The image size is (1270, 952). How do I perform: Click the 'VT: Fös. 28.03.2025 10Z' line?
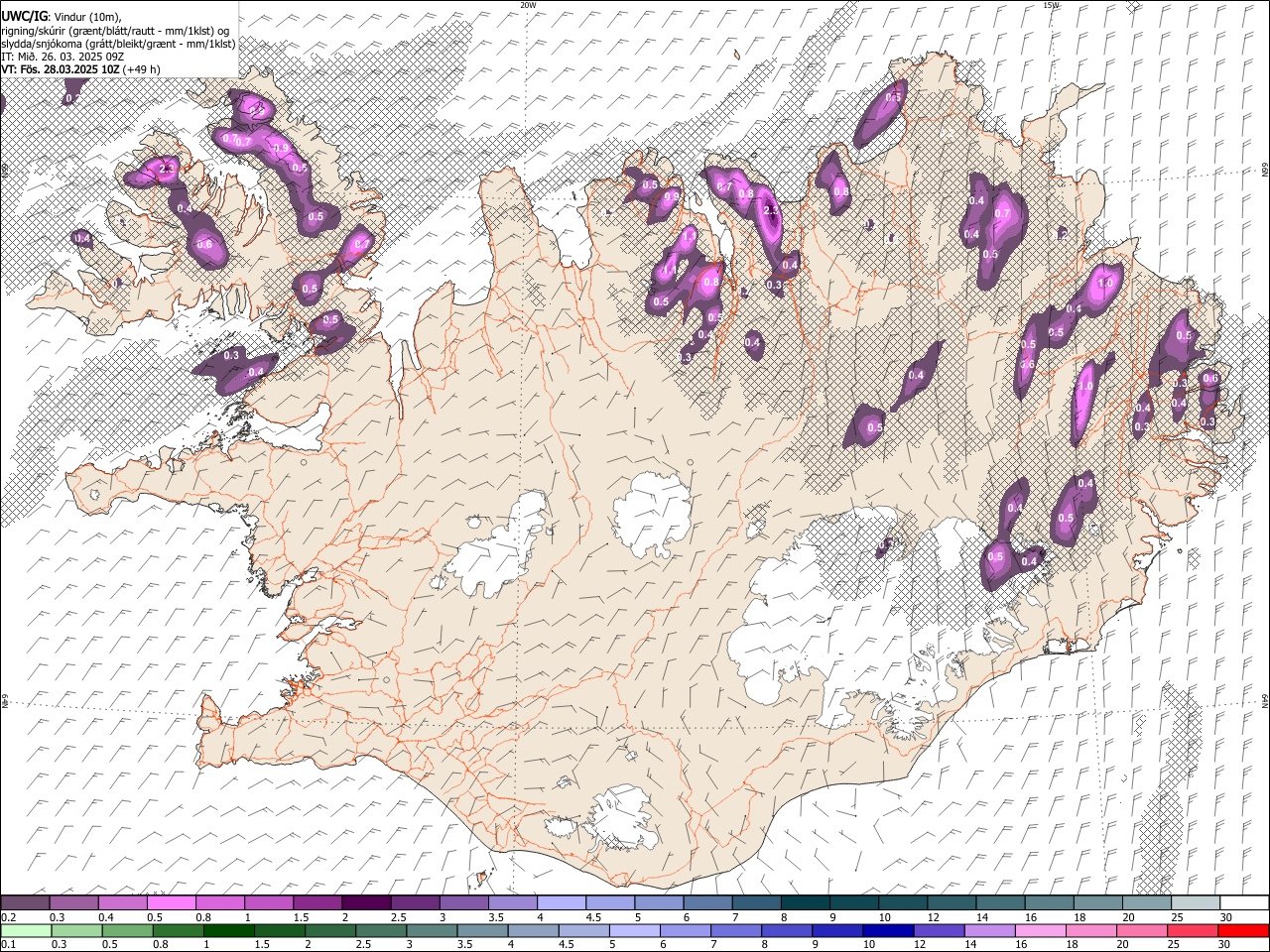pyautogui.click(x=61, y=69)
